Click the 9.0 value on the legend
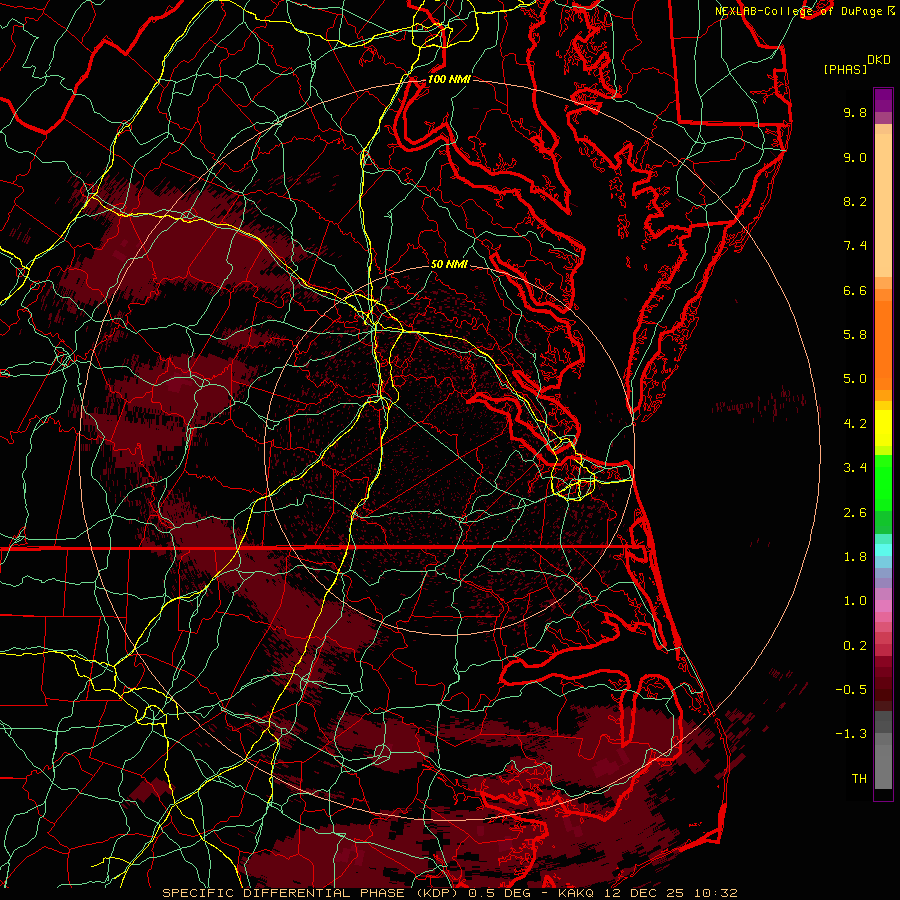 click(855, 157)
